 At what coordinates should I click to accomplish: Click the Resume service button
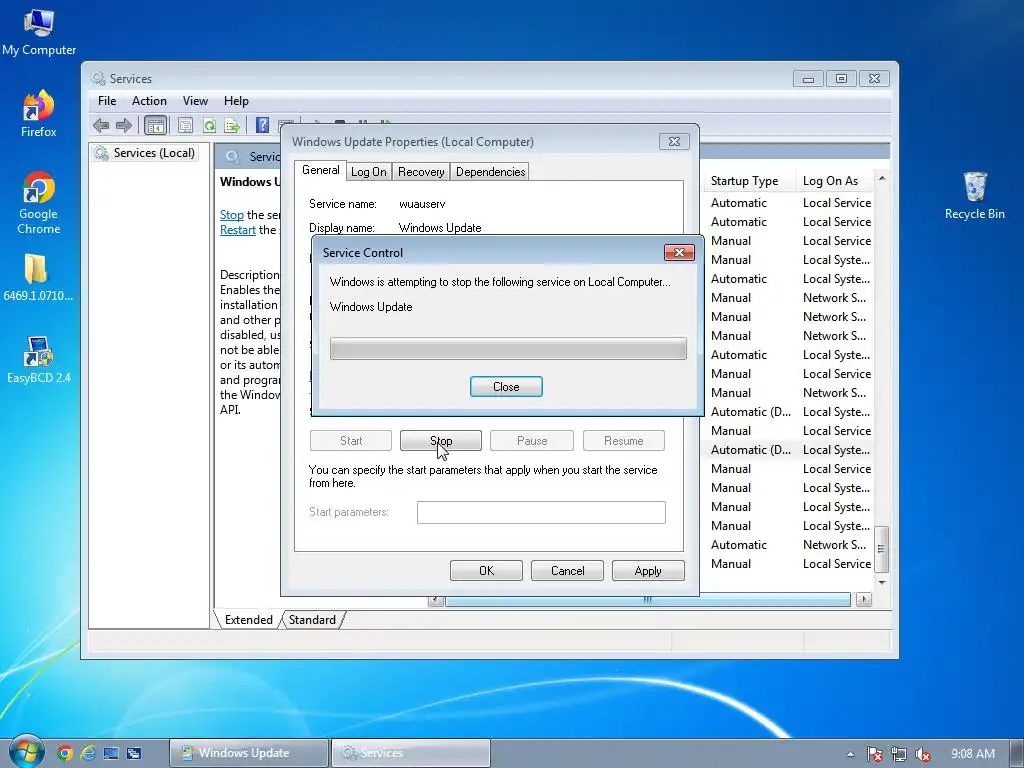(624, 441)
